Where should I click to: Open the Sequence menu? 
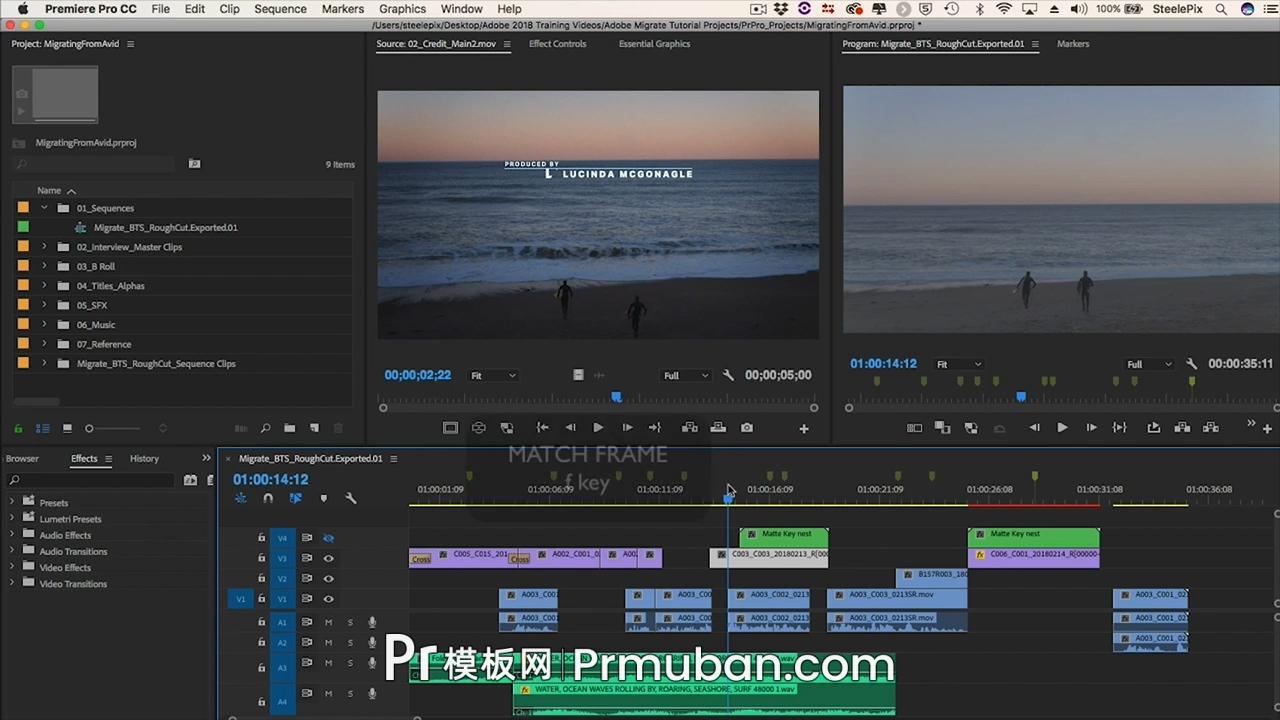coord(280,9)
